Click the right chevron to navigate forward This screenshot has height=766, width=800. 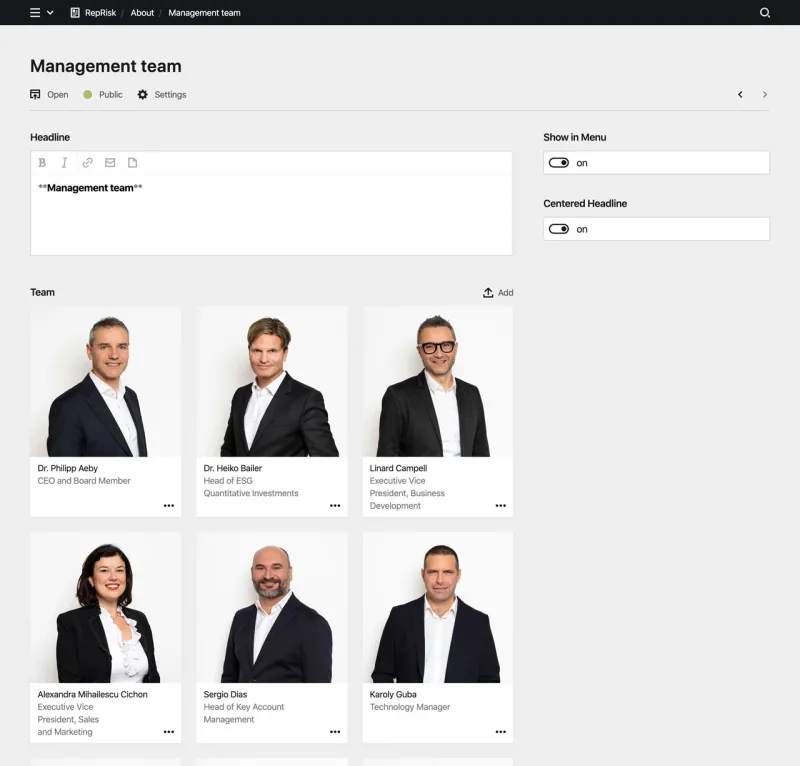tap(763, 95)
